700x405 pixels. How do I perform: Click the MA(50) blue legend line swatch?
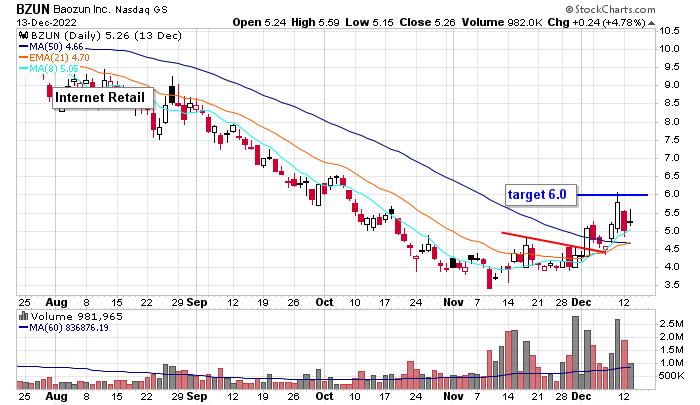coord(23,47)
